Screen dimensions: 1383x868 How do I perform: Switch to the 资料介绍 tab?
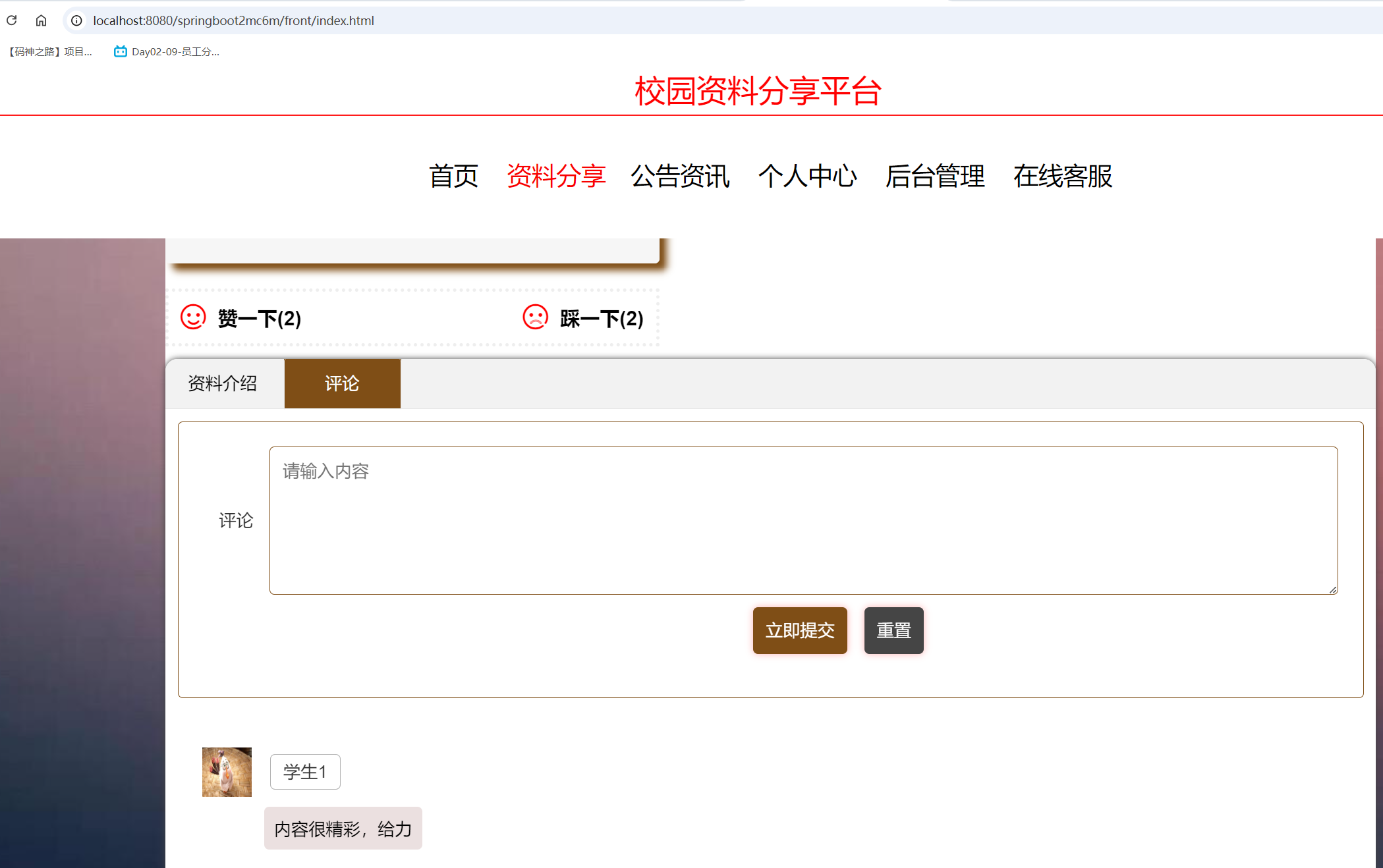pos(223,383)
